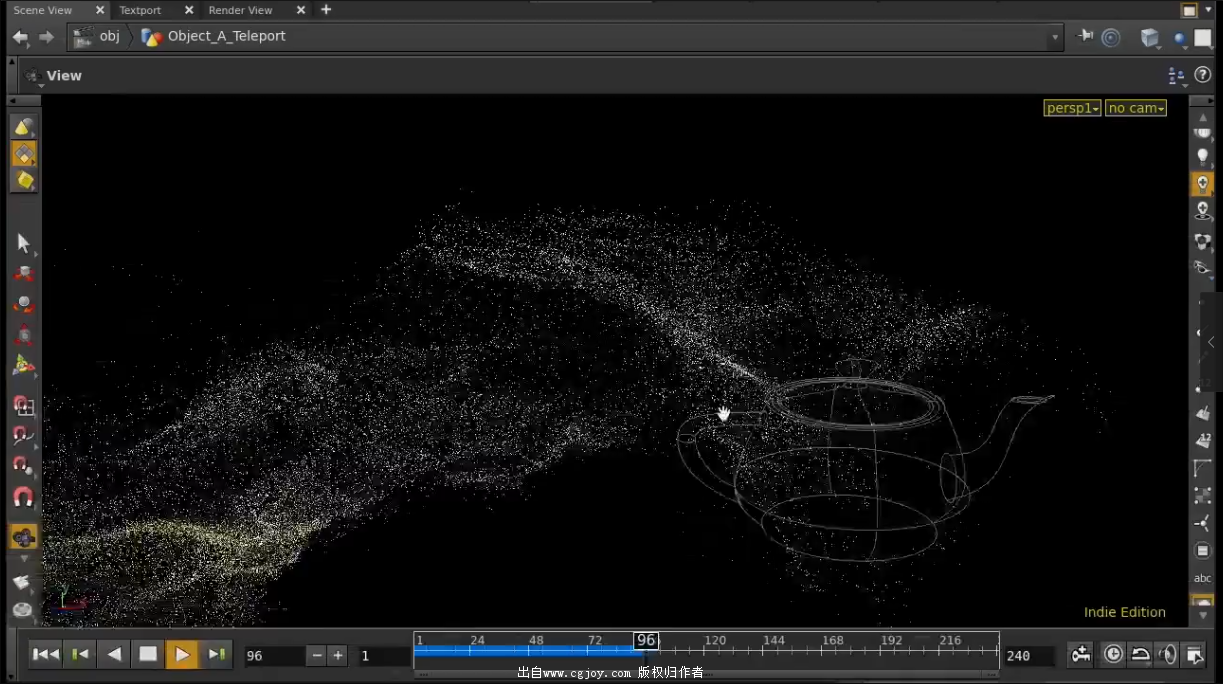Select the third yellow selection-mode icon
The height and width of the screenshot is (684, 1223).
pyautogui.click(x=24, y=181)
